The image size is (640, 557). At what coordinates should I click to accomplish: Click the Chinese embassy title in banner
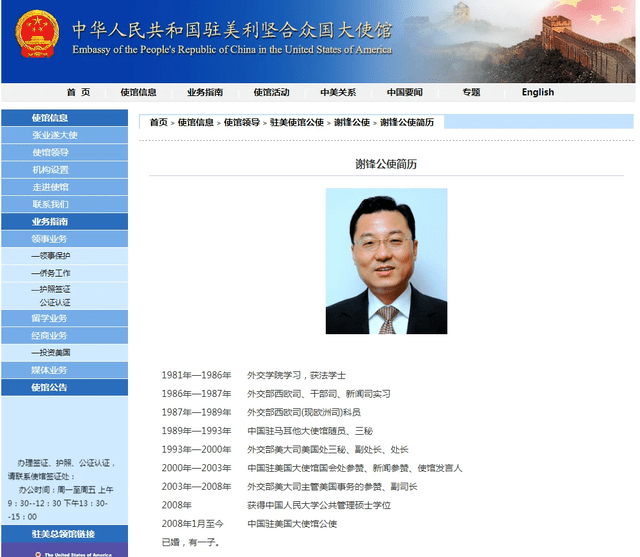click(232, 30)
